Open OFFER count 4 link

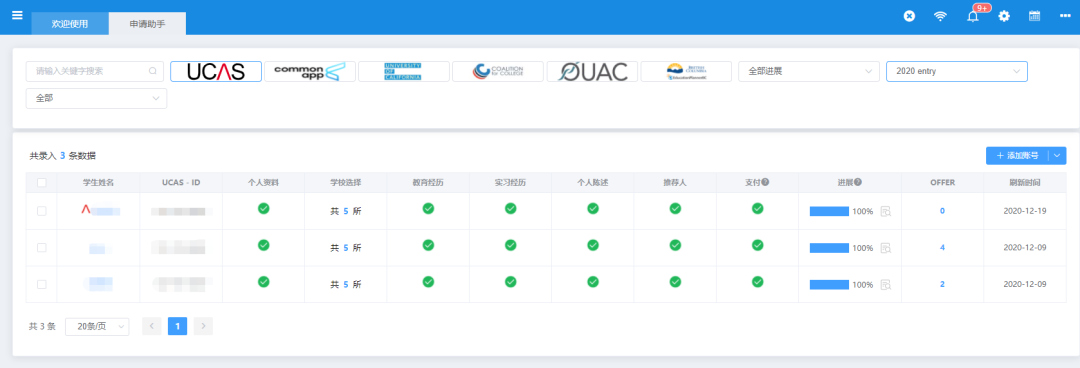coord(942,247)
